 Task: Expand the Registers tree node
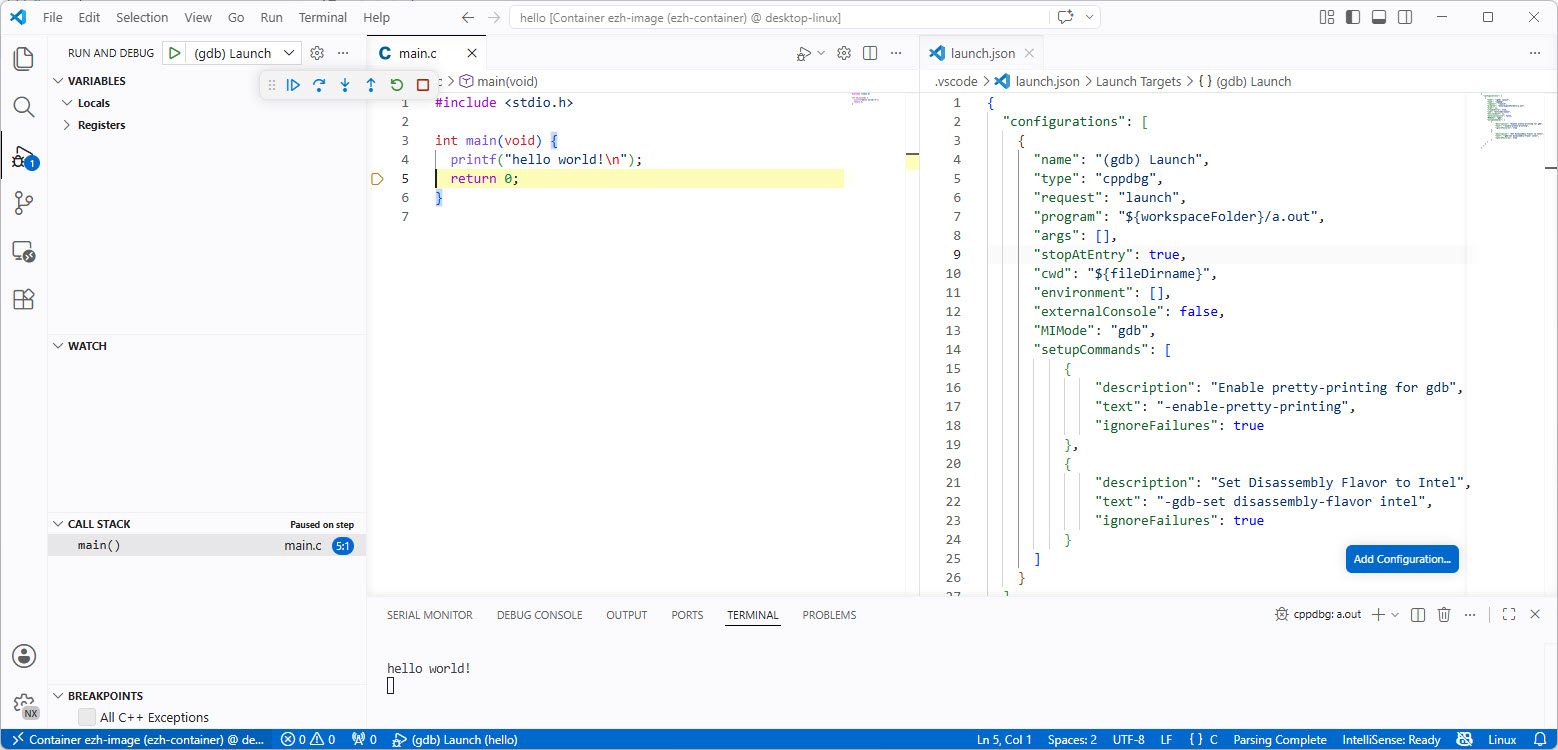(67, 125)
